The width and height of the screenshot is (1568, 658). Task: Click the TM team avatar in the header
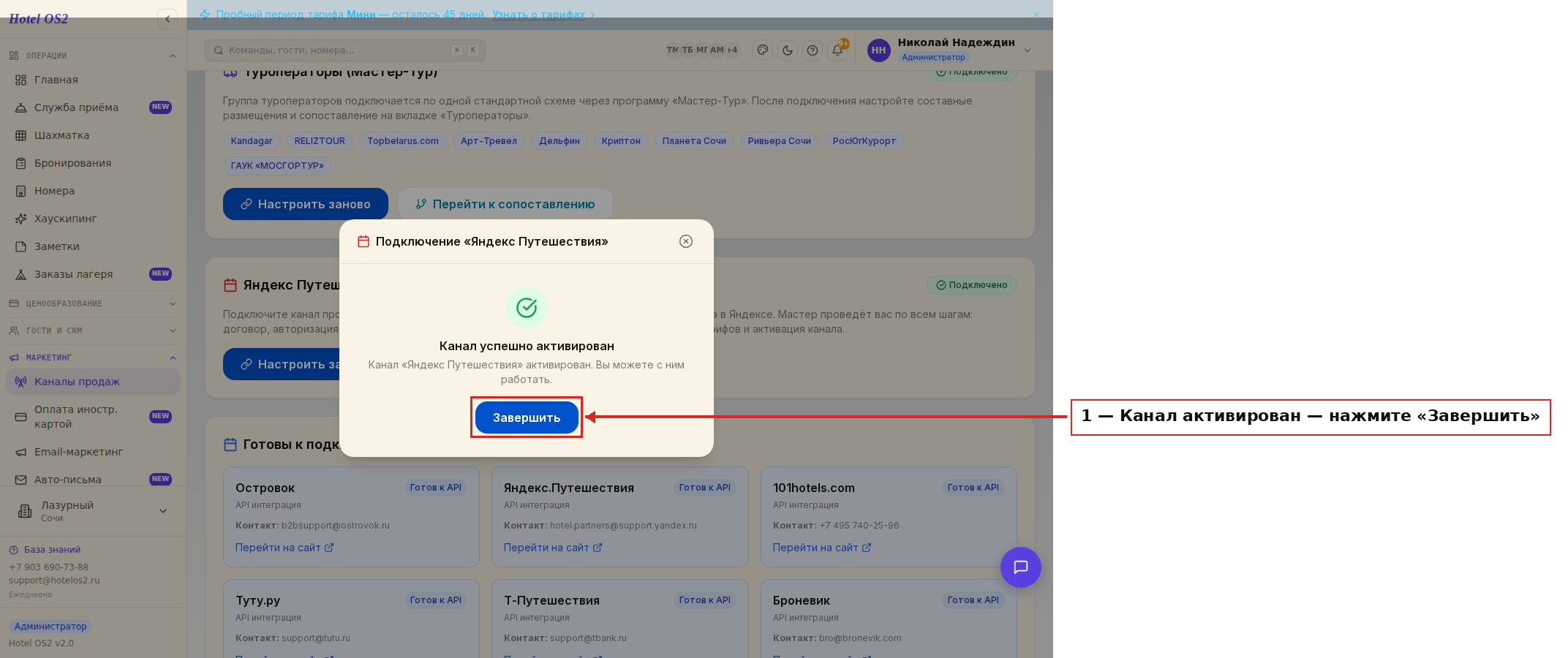point(672,50)
